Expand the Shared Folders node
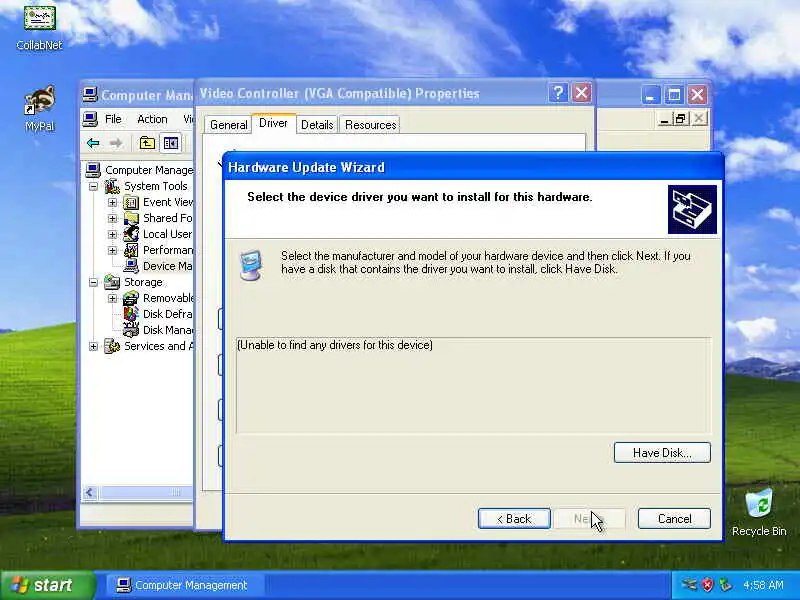This screenshot has width=800, height=600. point(112,218)
